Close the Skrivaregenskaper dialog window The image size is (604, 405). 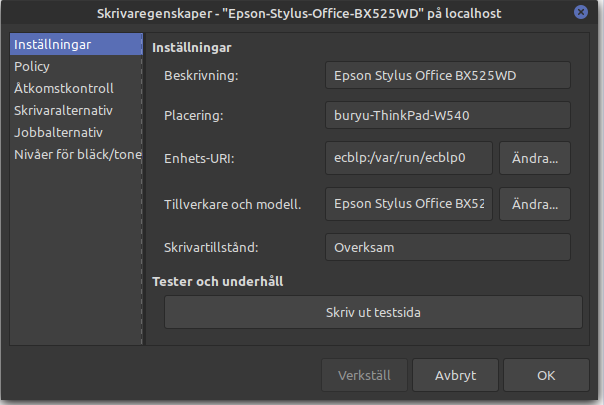point(581,12)
